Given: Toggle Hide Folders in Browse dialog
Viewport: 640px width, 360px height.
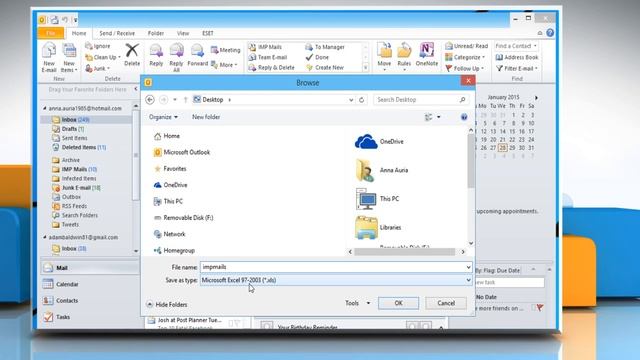Looking at the screenshot, I should tap(167, 304).
